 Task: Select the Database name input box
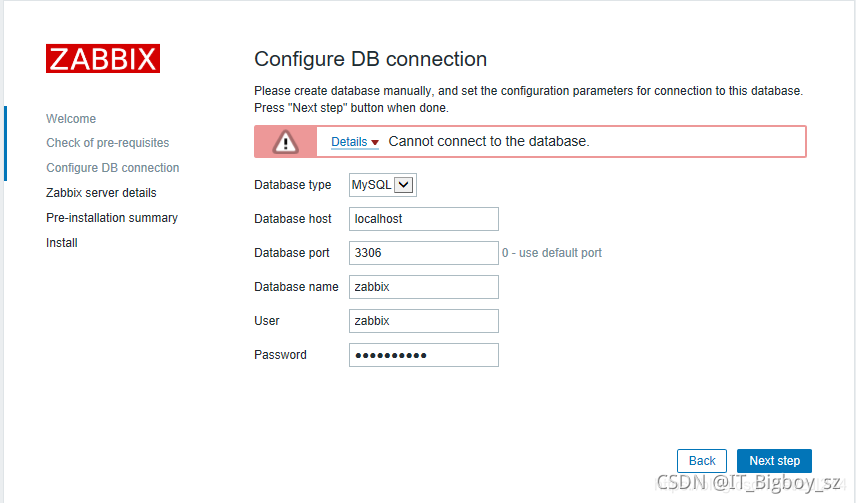tap(423, 287)
